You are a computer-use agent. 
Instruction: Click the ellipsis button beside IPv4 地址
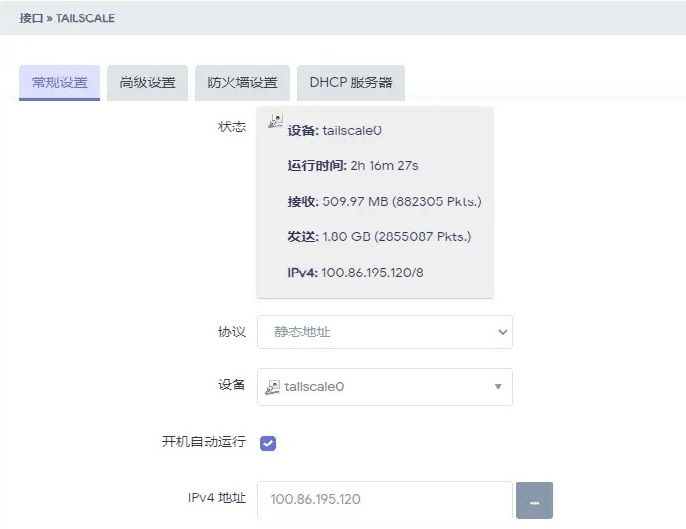534,501
